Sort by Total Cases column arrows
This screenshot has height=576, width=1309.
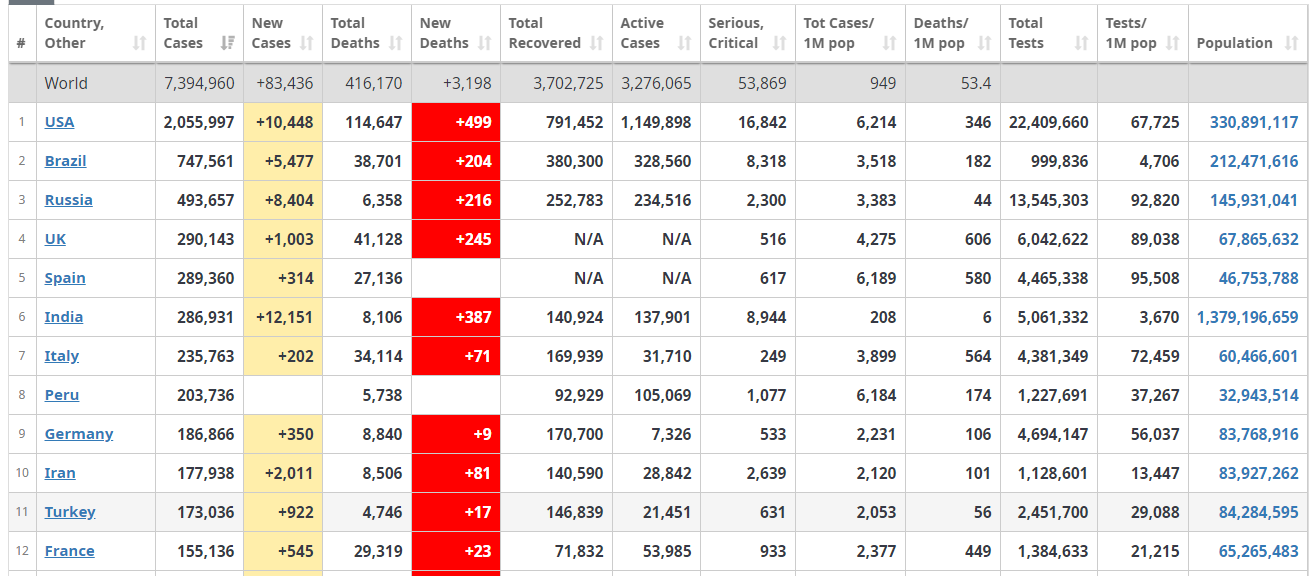click(228, 43)
